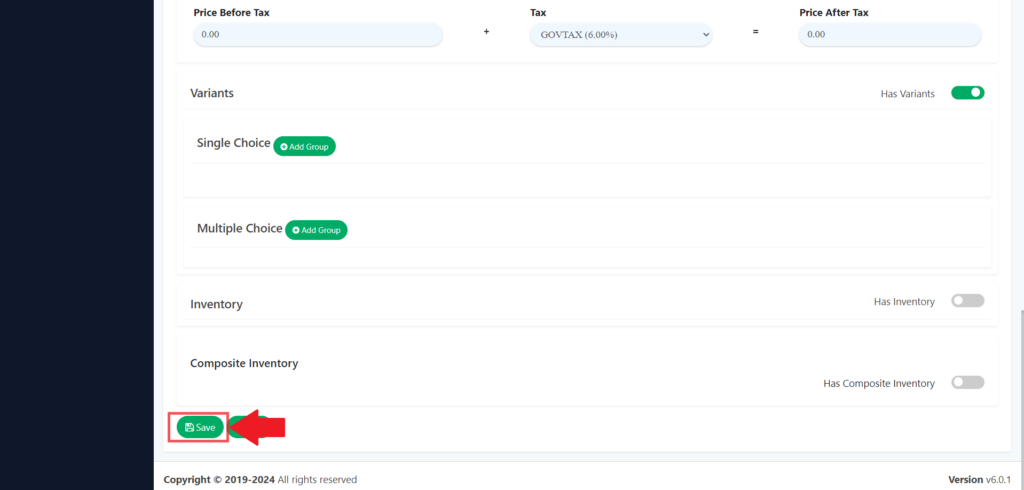Enable the Has Inventory toggle
The width and height of the screenshot is (1024, 490).
coord(967,301)
